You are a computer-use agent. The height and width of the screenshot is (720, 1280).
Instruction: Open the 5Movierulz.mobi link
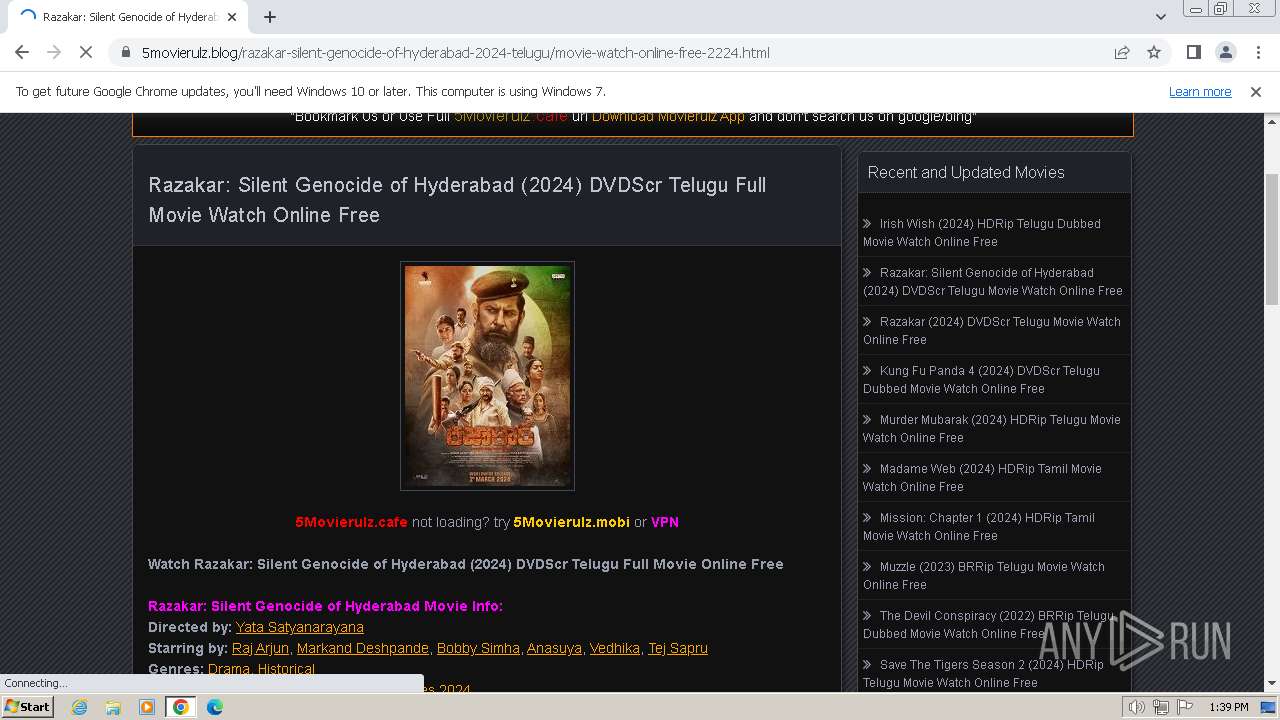[571, 522]
